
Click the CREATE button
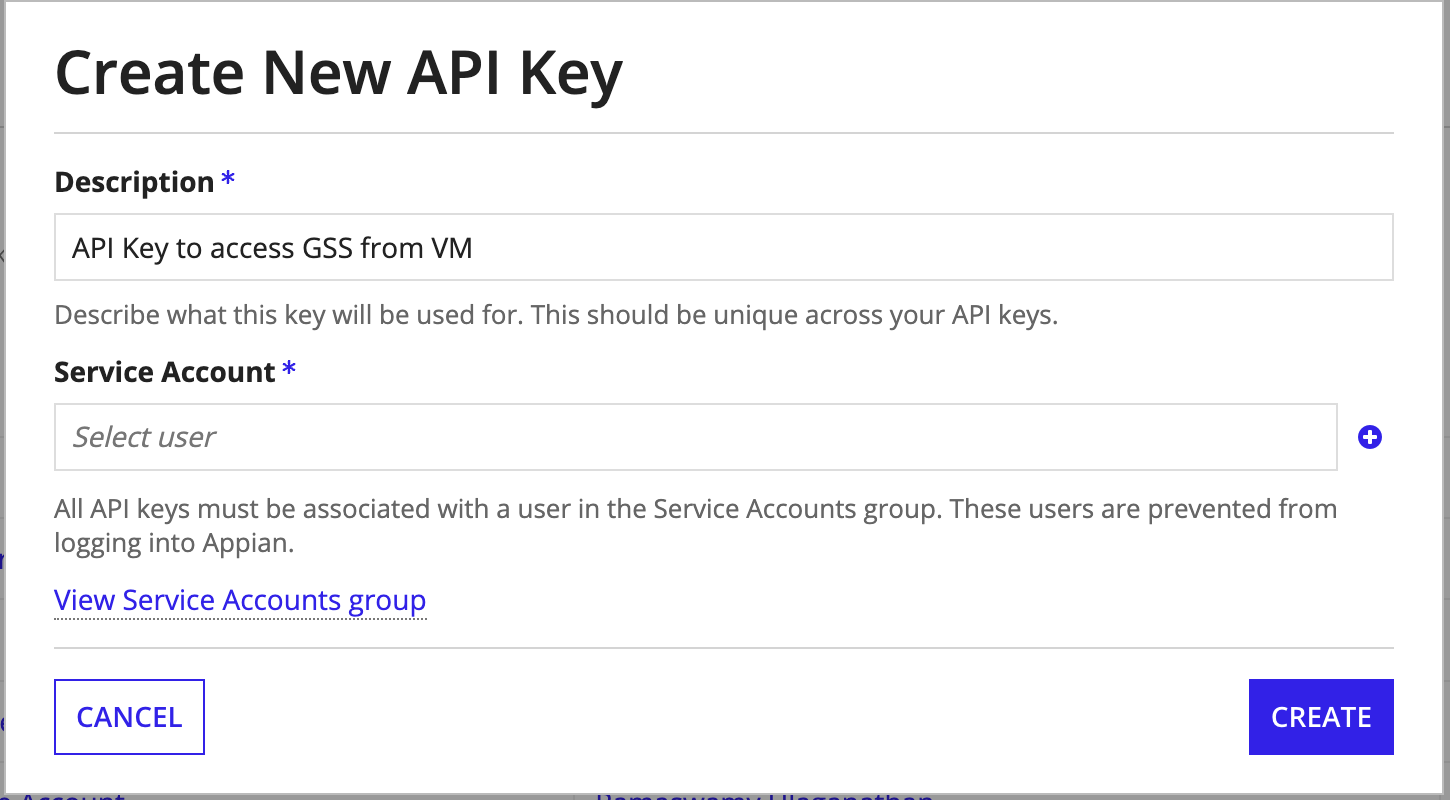(1320, 717)
